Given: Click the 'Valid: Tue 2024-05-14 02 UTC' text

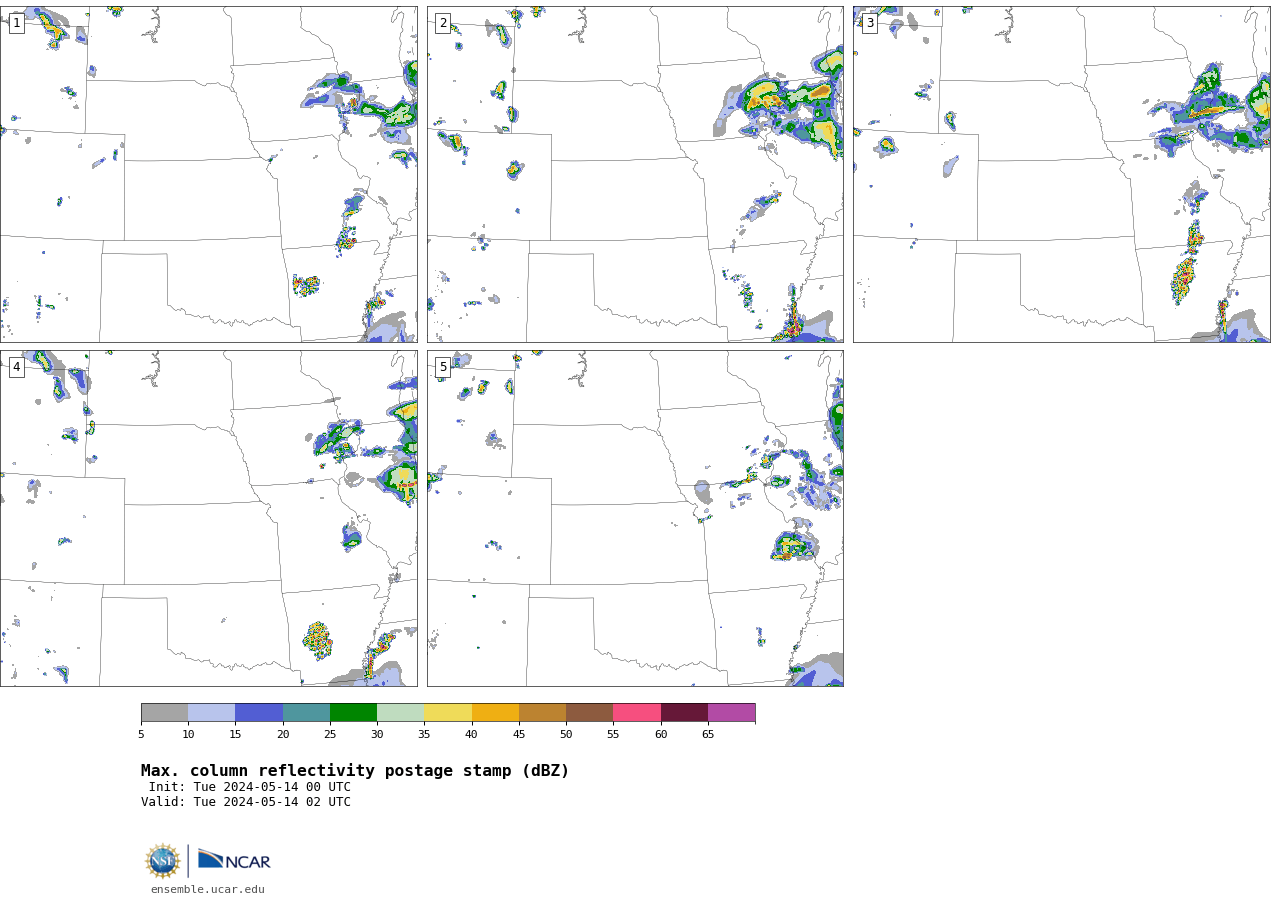Looking at the screenshot, I should click(x=246, y=802).
